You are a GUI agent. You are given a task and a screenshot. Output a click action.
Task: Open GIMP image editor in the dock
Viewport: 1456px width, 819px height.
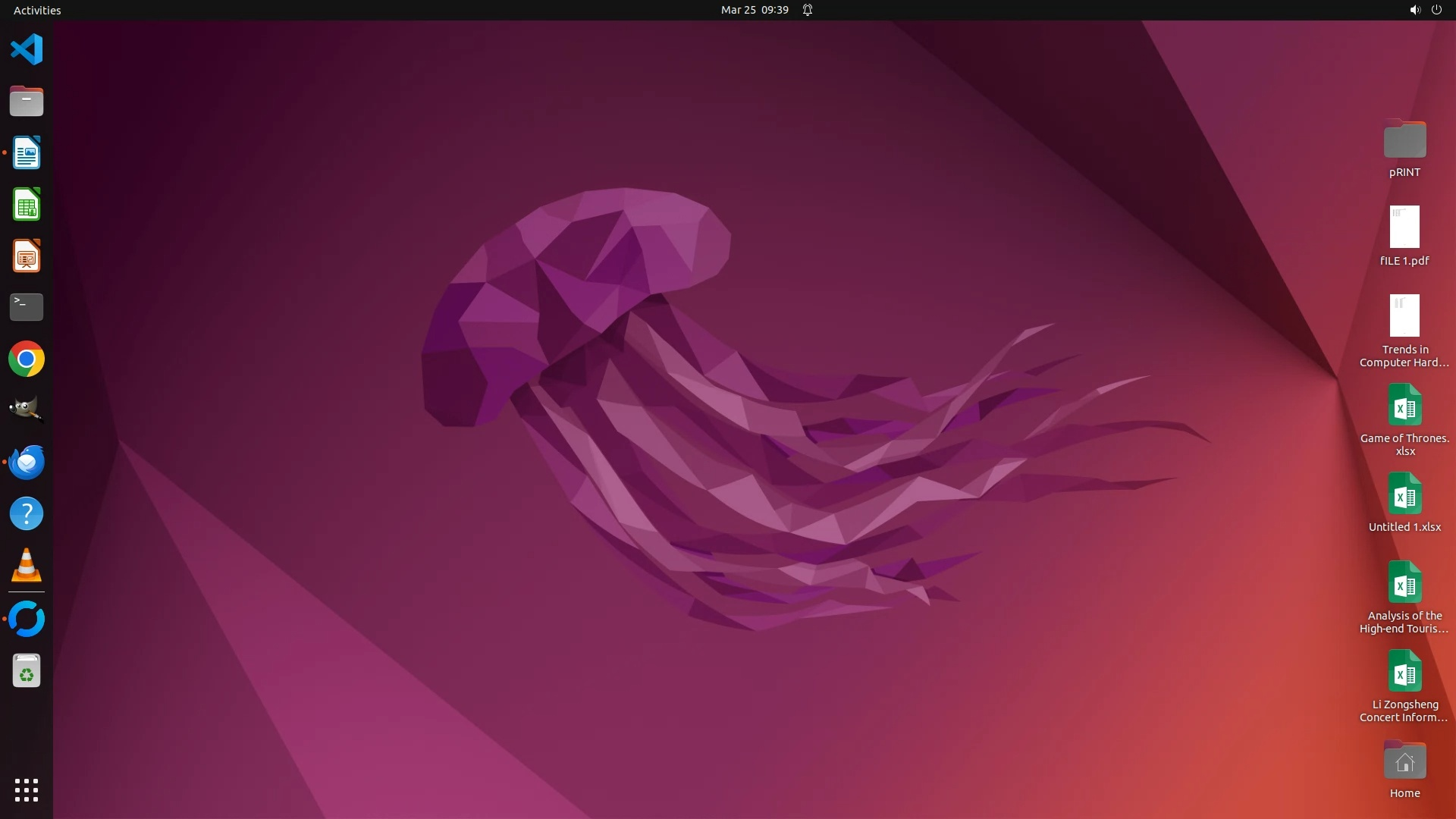click(x=27, y=410)
